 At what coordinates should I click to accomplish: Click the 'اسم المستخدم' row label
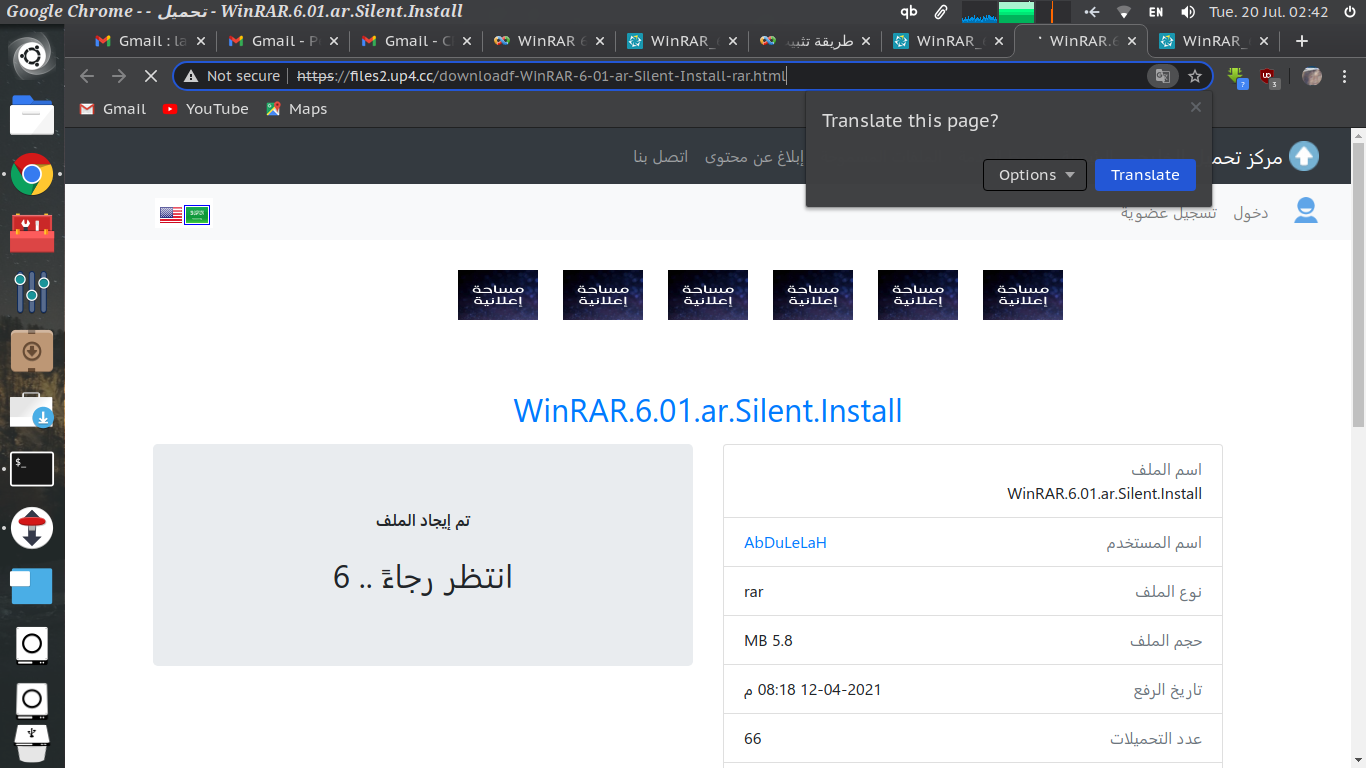[x=1154, y=543]
